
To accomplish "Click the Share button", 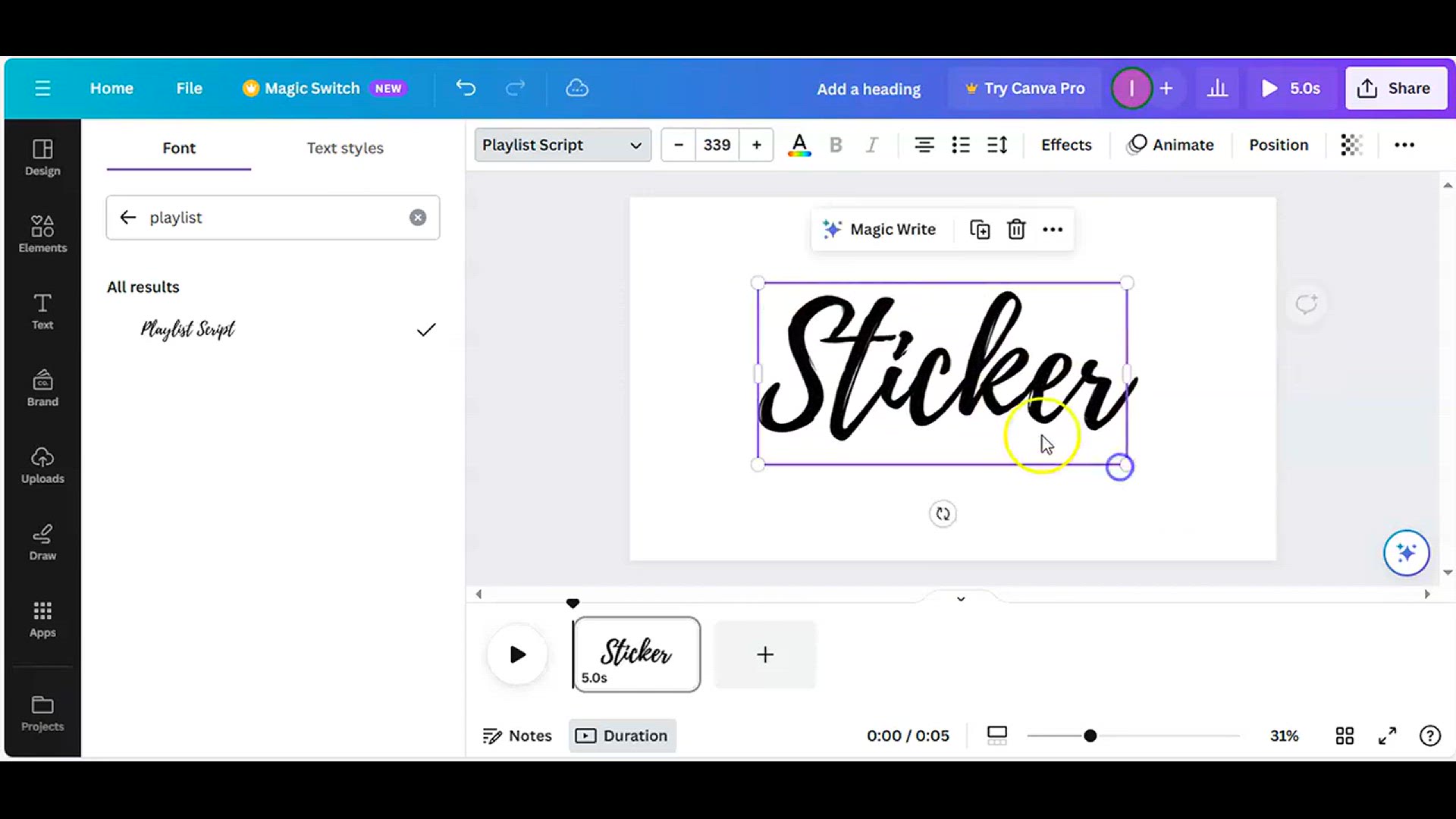I will coord(1395,89).
